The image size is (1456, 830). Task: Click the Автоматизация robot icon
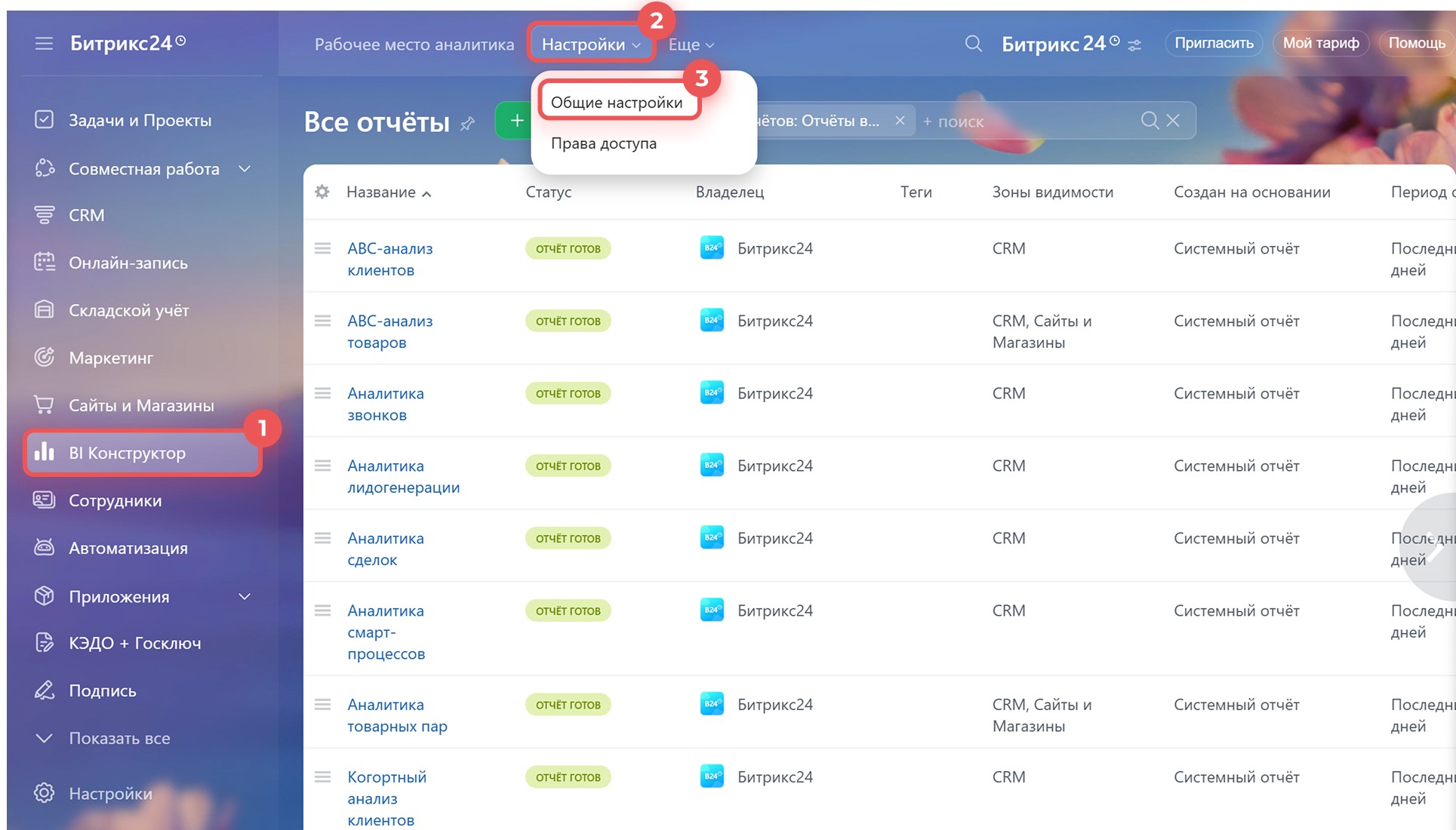point(44,548)
